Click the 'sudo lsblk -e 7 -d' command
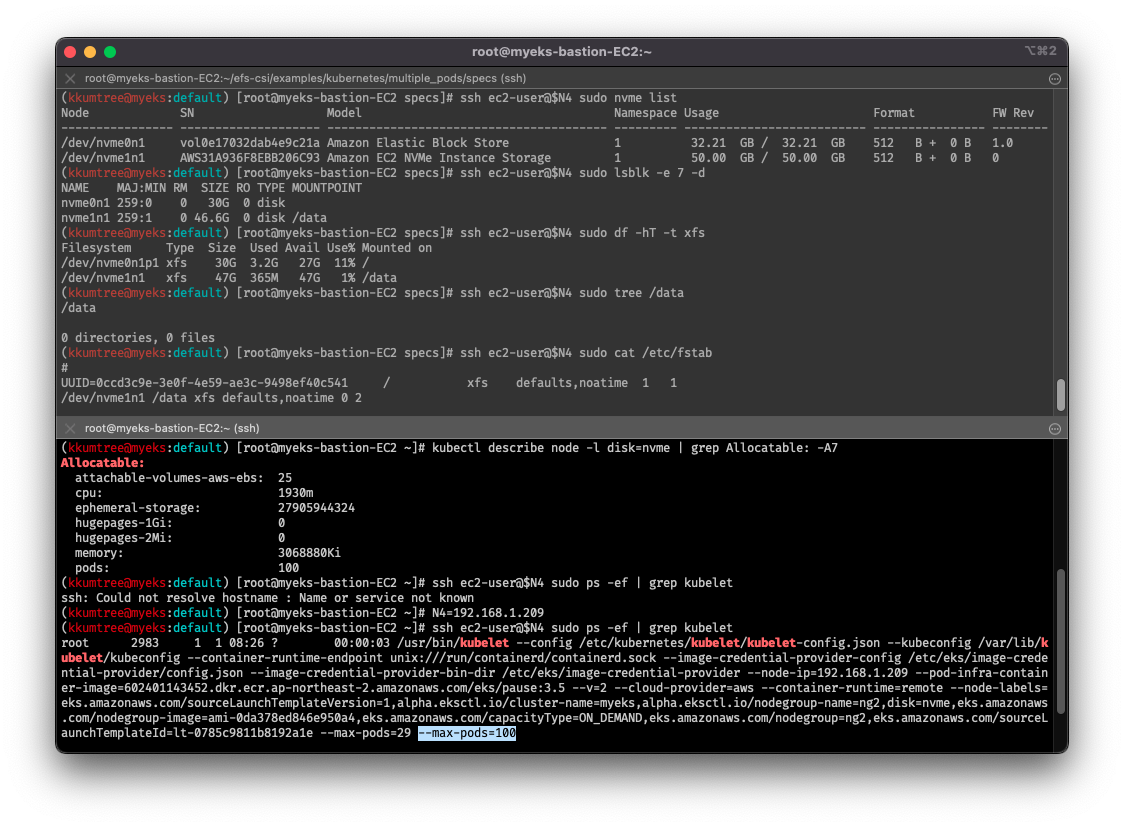1124x827 pixels. (642, 173)
